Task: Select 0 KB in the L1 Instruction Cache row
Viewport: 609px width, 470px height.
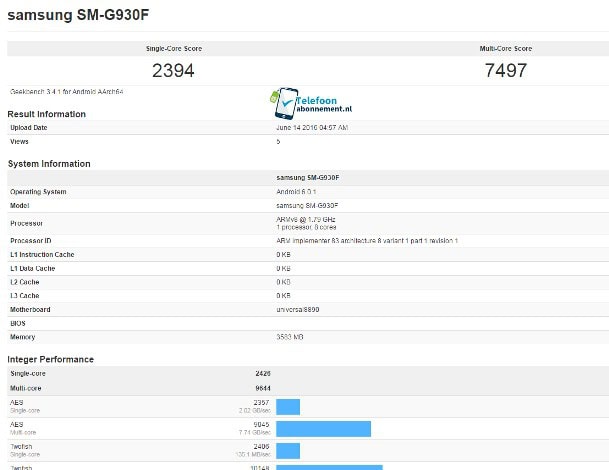Action: click(283, 254)
